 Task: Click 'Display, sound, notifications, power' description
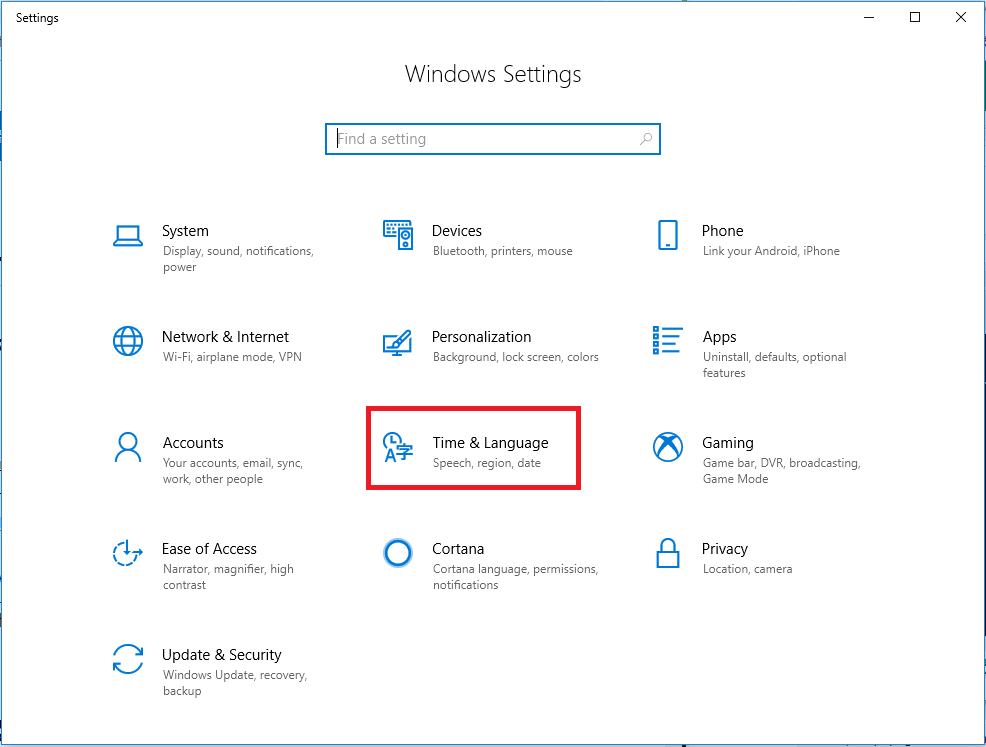238,259
